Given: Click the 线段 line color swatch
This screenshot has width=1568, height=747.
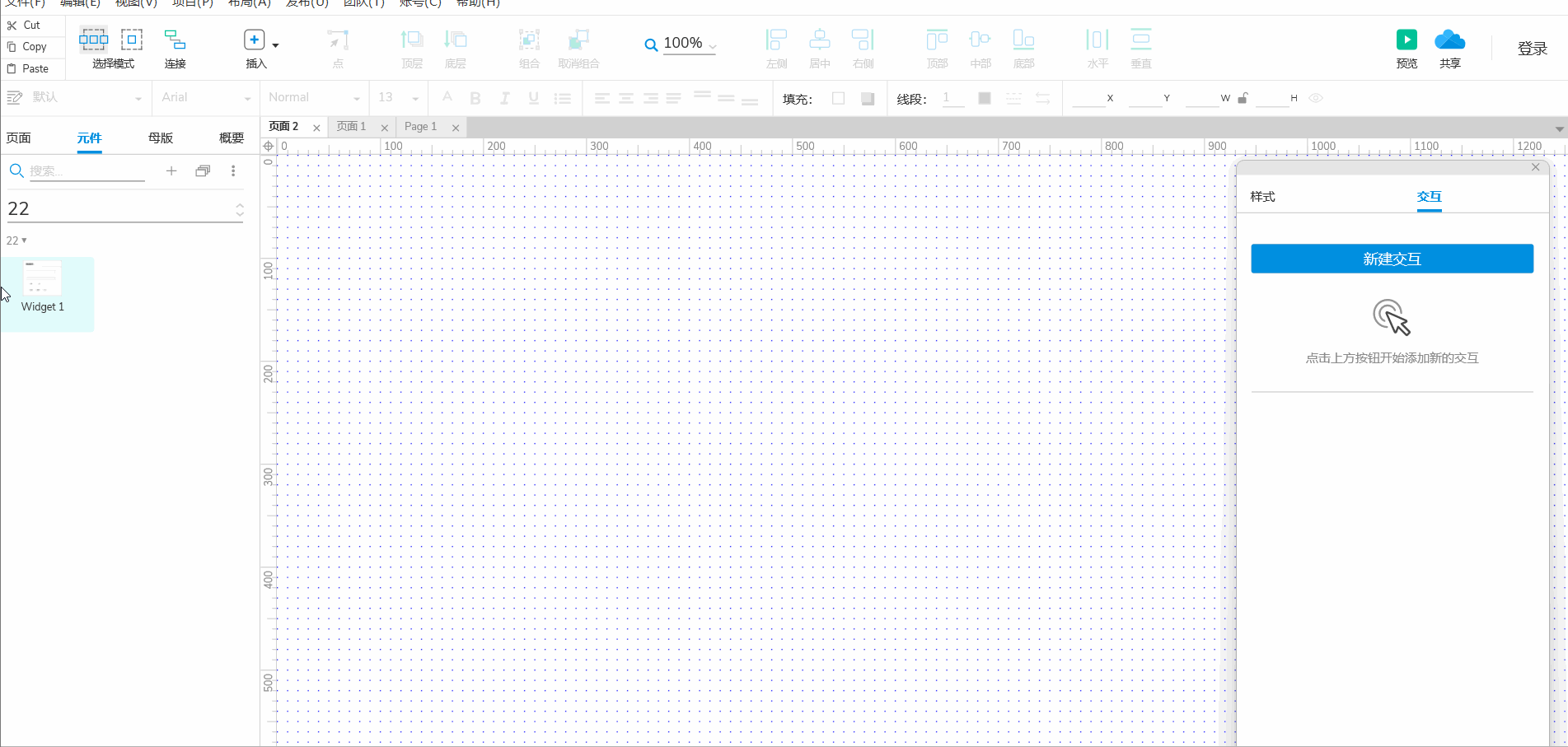Looking at the screenshot, I should click(984, 98).
